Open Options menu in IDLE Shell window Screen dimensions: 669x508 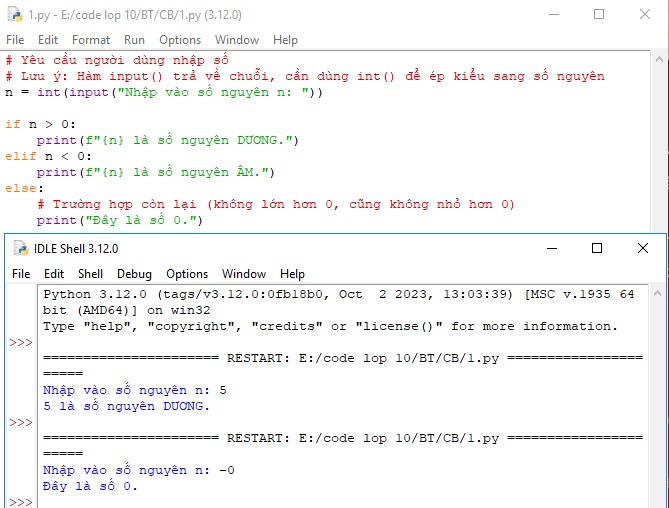point(187,273)
